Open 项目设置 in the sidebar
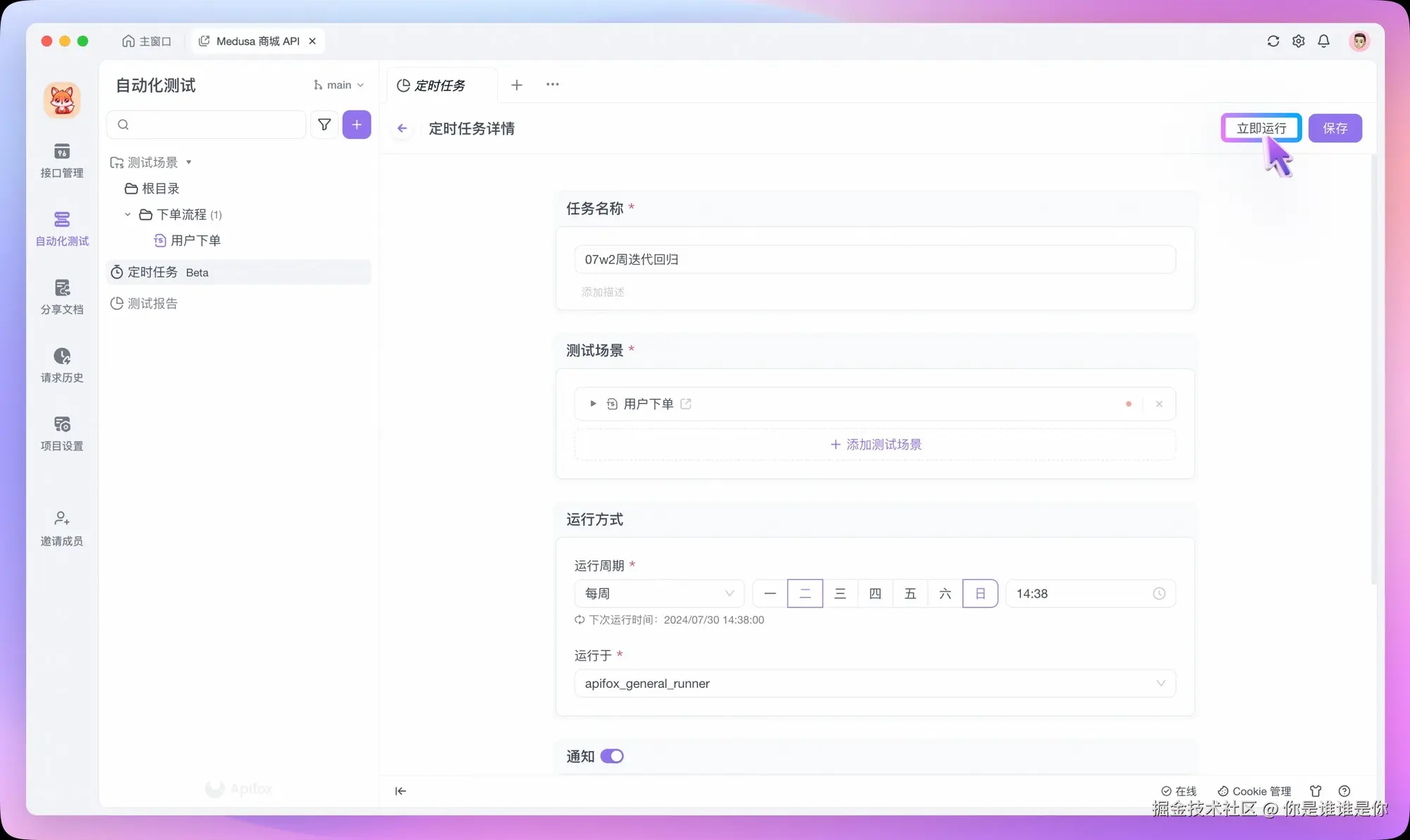The height and width of the screenshot is (840, 1410). tap(62, 433)
